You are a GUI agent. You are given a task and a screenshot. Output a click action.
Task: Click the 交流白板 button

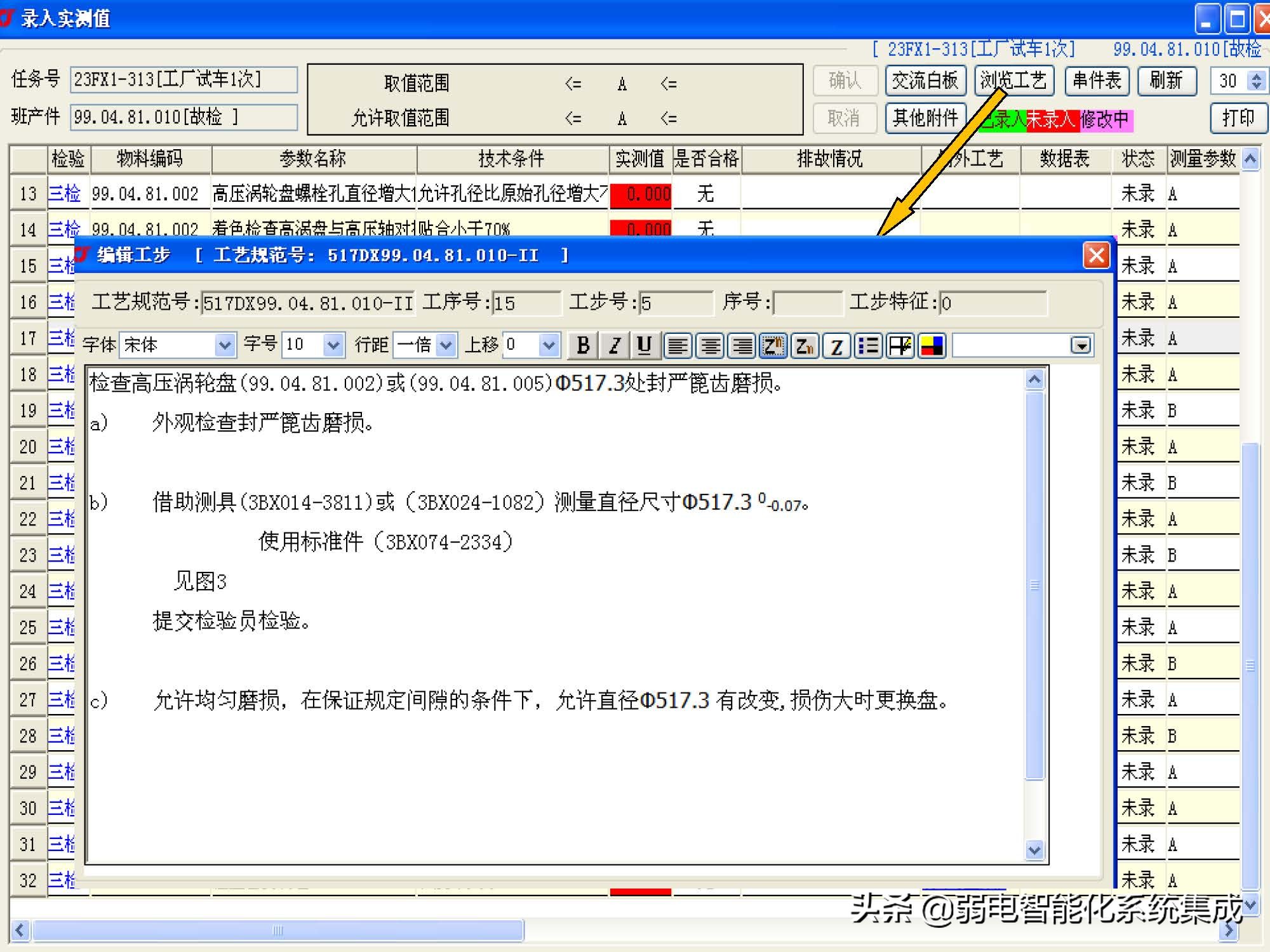[925, 81]
